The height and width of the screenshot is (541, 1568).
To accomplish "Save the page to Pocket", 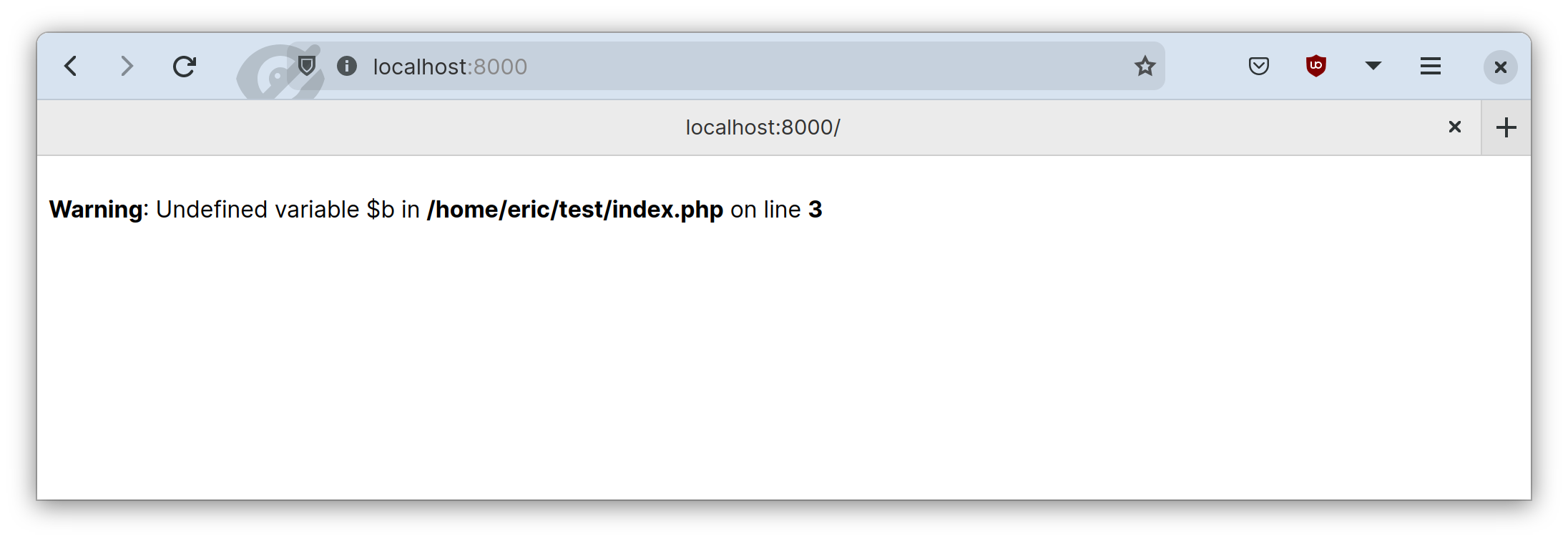I will (1258, 66).
